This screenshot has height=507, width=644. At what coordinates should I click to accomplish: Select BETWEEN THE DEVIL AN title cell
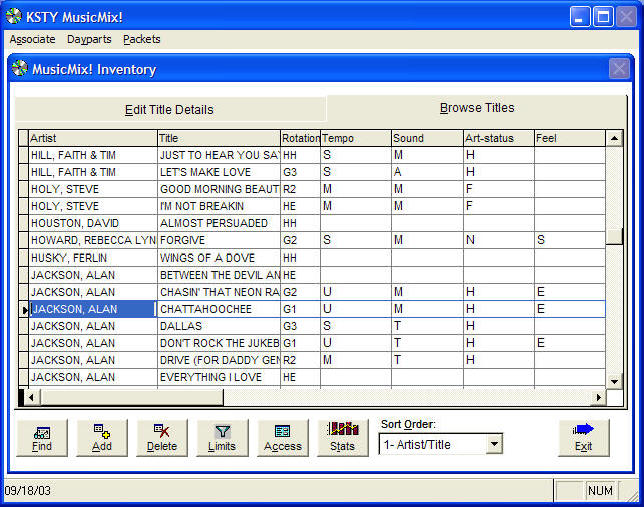219,275
